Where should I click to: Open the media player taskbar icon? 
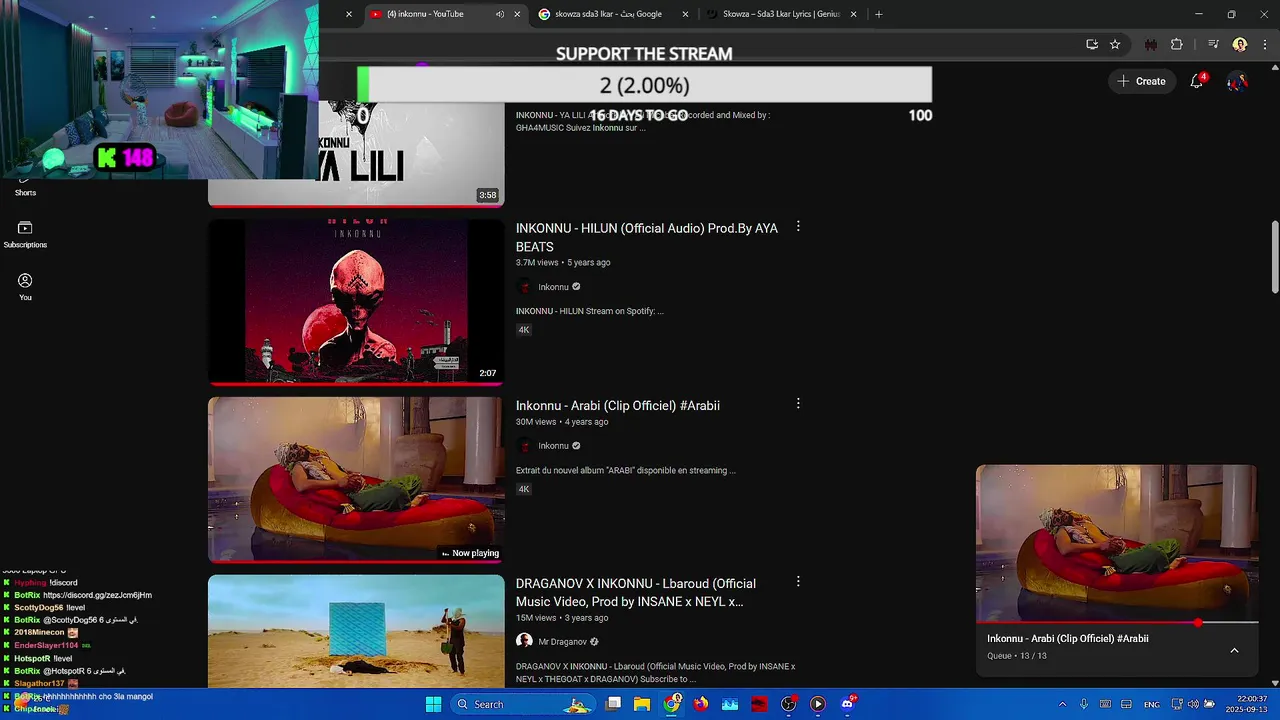click(818, 704)
